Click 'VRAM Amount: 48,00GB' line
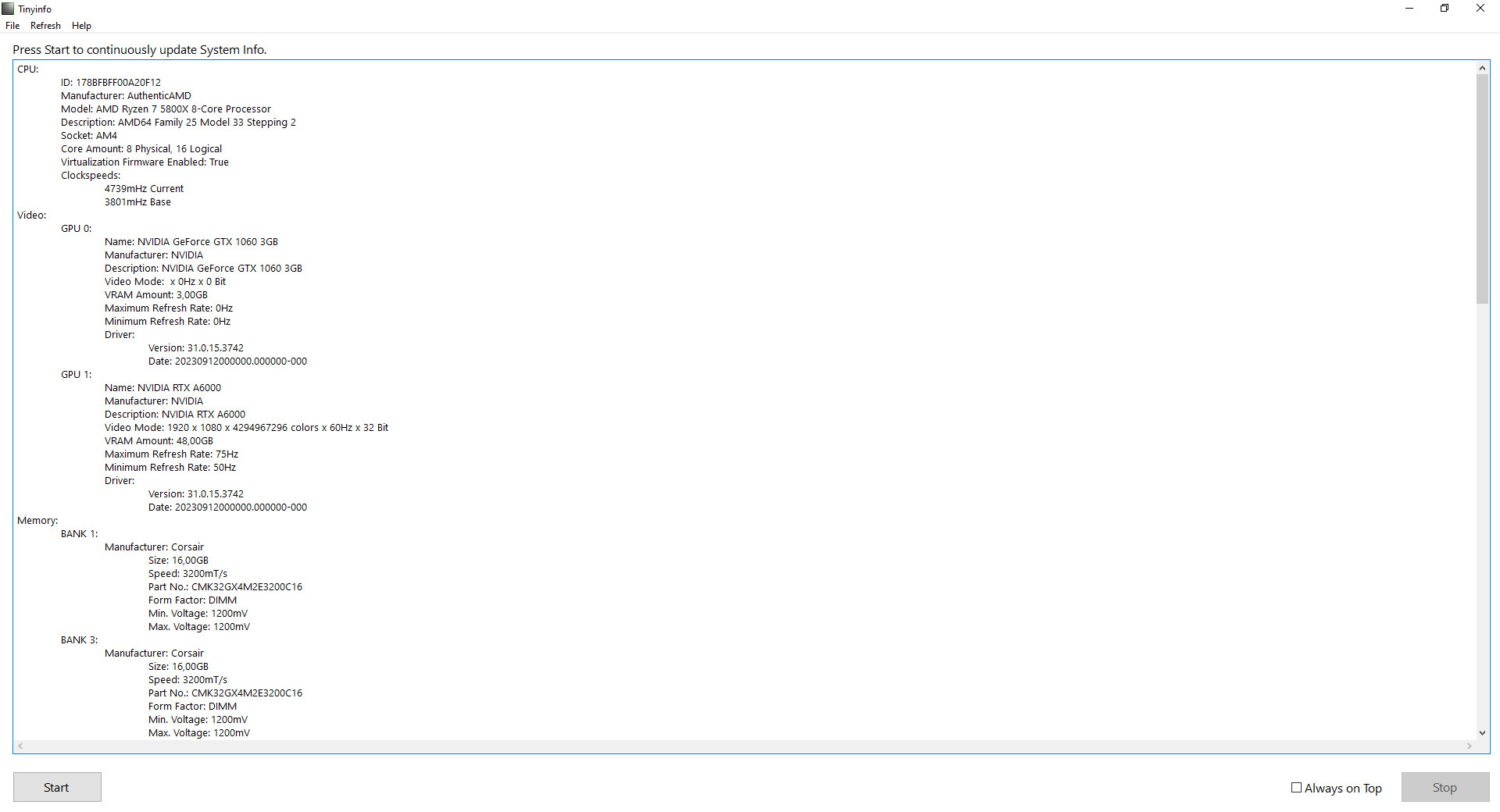1500x812 pixels. click(159, 441)
